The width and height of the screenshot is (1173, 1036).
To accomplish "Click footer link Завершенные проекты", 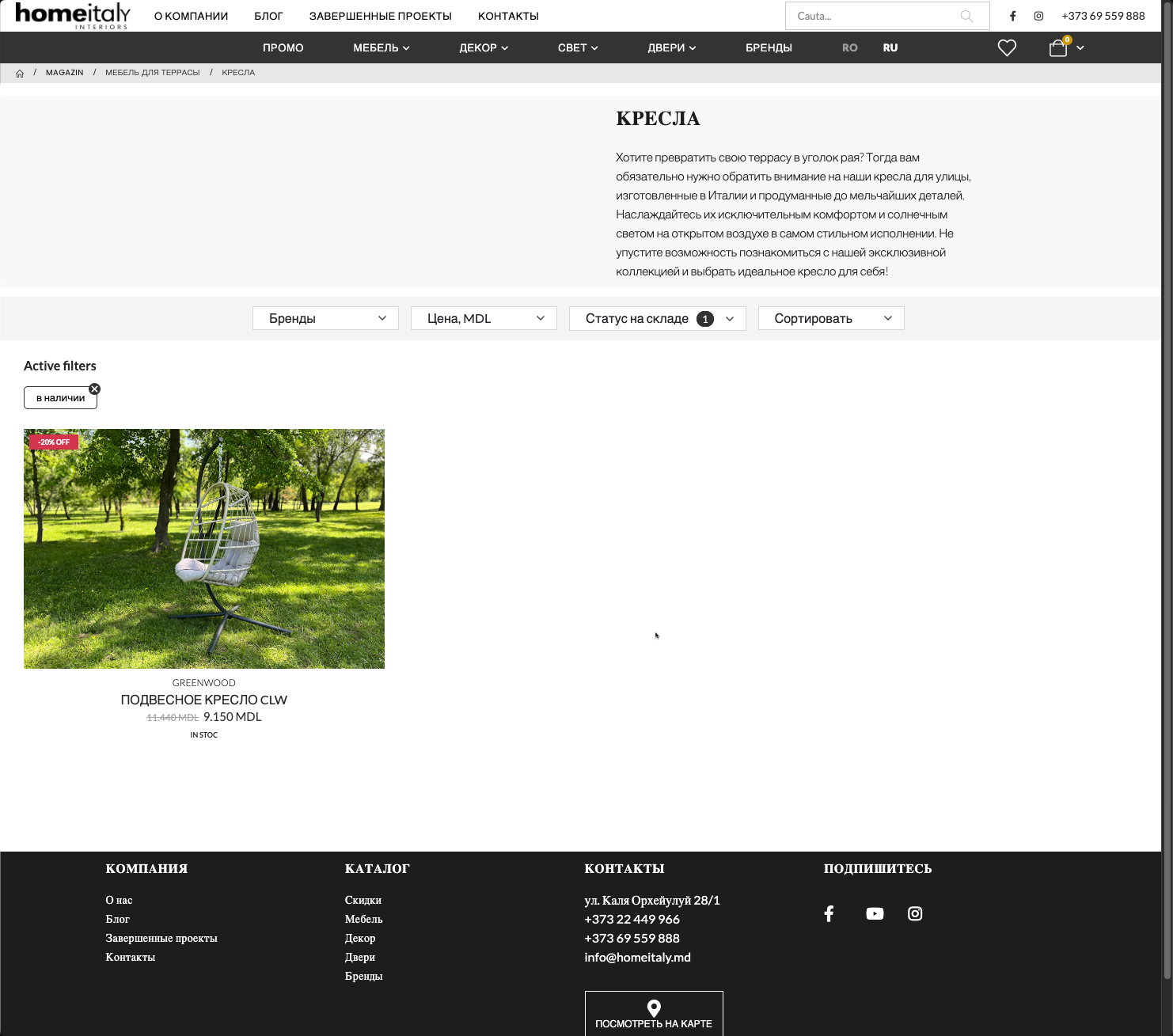I will point(161,939).
